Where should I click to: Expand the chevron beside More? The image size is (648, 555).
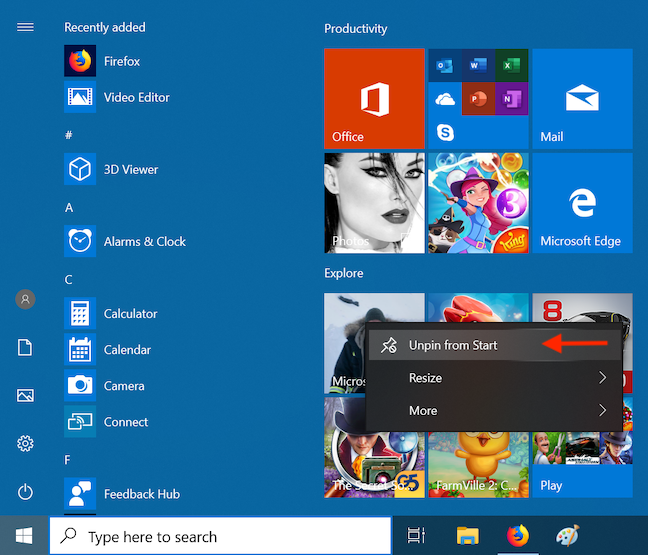[x=603, y=410]
